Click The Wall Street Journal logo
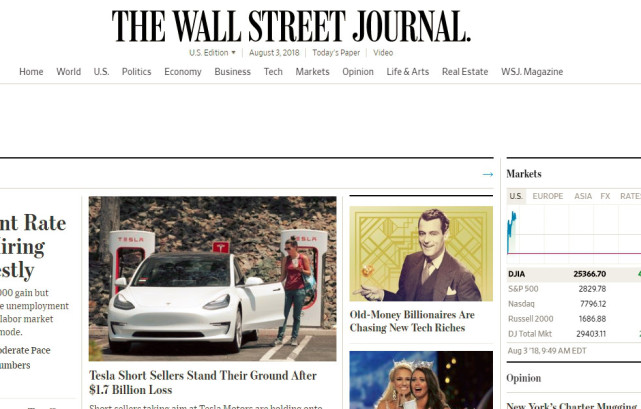The width and height of the screenshot is (641, 409). (x=291, y=26)
